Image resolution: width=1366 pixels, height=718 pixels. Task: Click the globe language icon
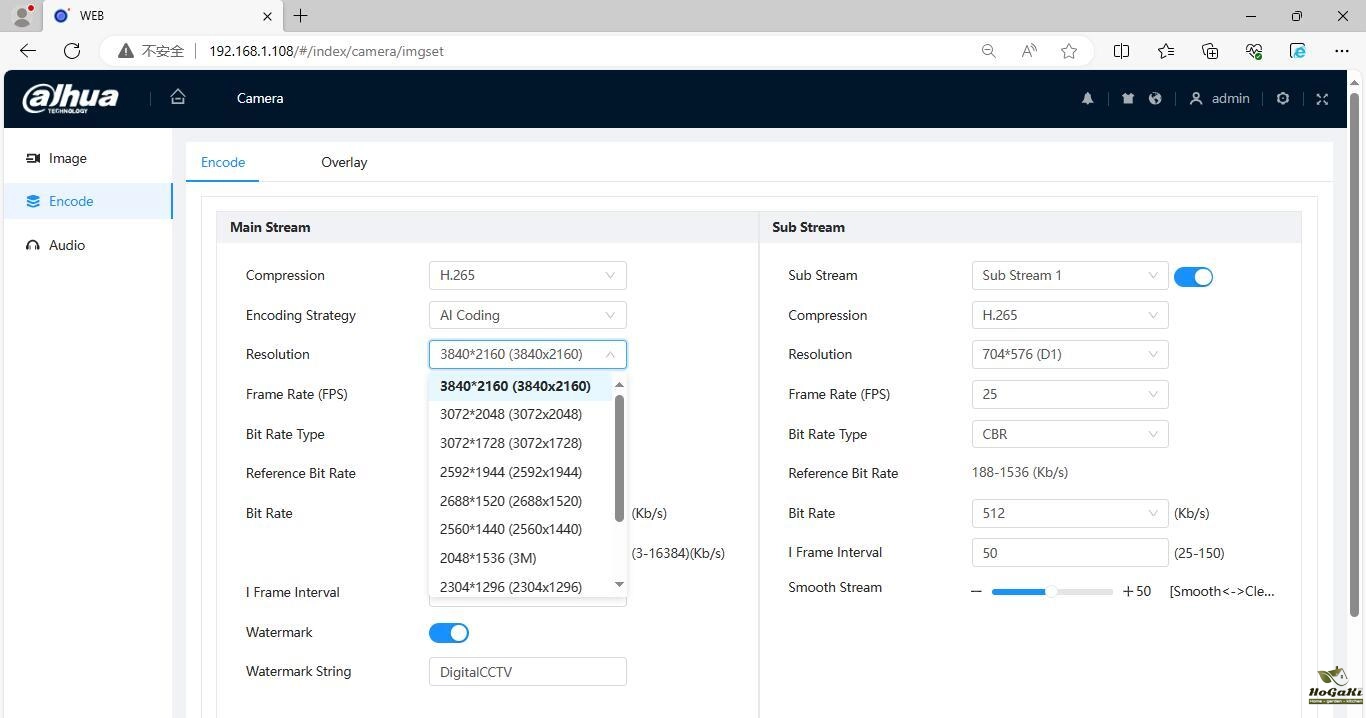(x=1155, y=98)
